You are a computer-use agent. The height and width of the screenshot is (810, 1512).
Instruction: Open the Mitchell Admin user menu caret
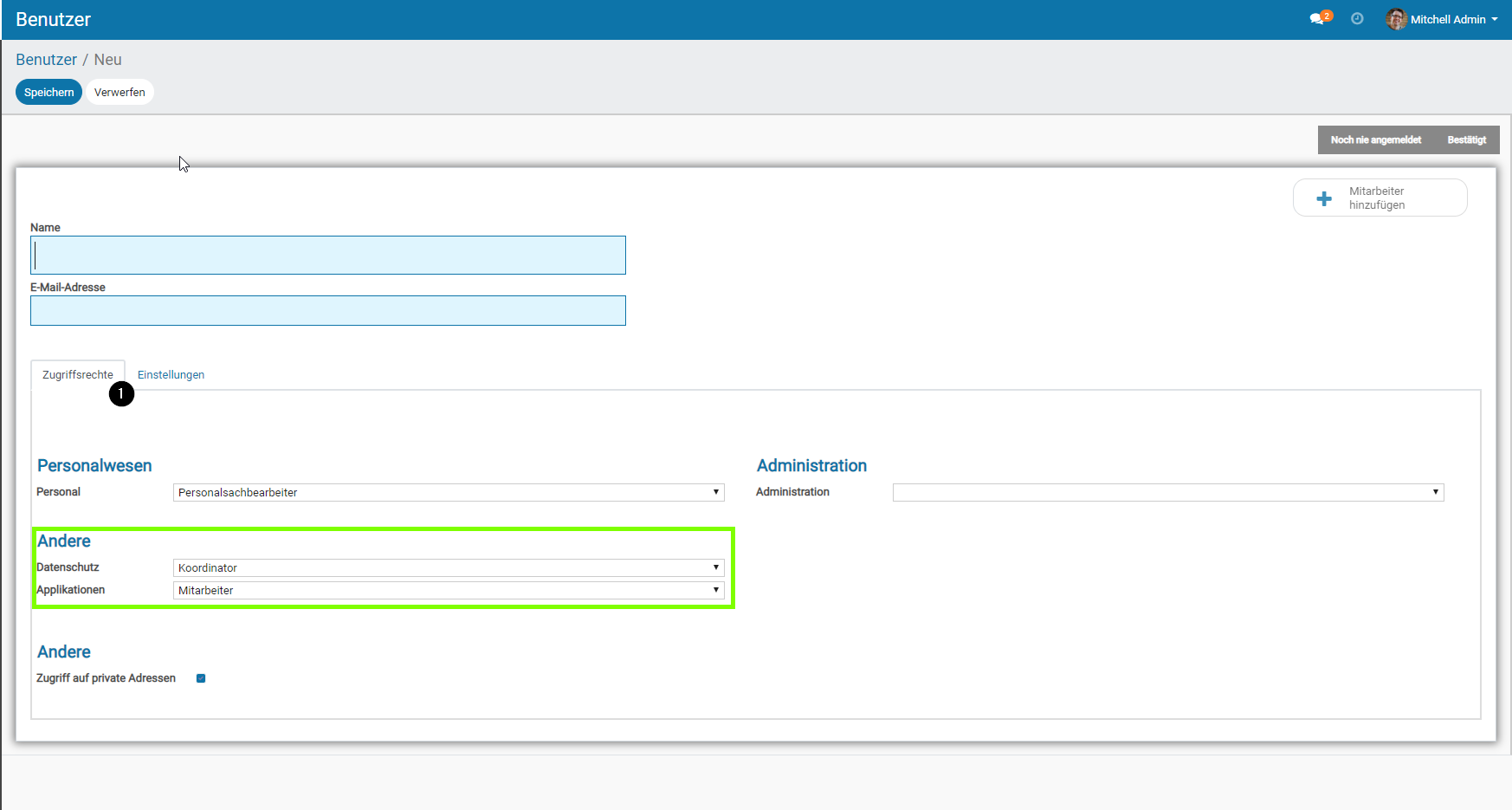[1495, 19]
